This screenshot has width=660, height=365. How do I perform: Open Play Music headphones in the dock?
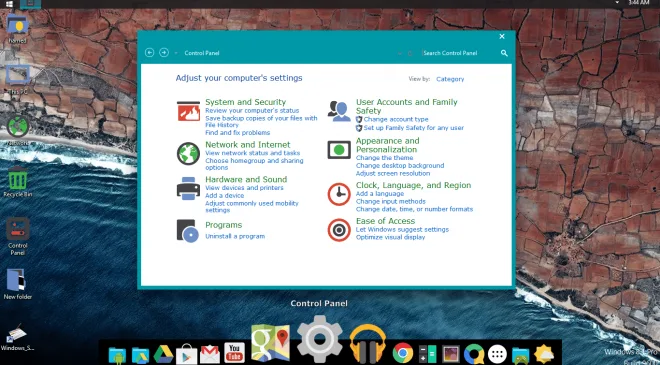367,343
